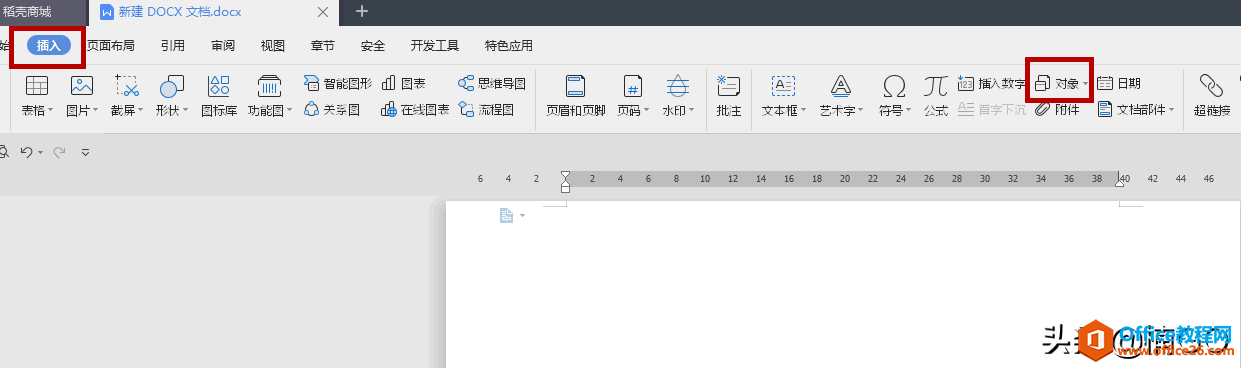Insert a Chart (图表)
Image resolution: width=1241 pixels, height=368 pixels.
pyautogui.click(x=403, y=84)
